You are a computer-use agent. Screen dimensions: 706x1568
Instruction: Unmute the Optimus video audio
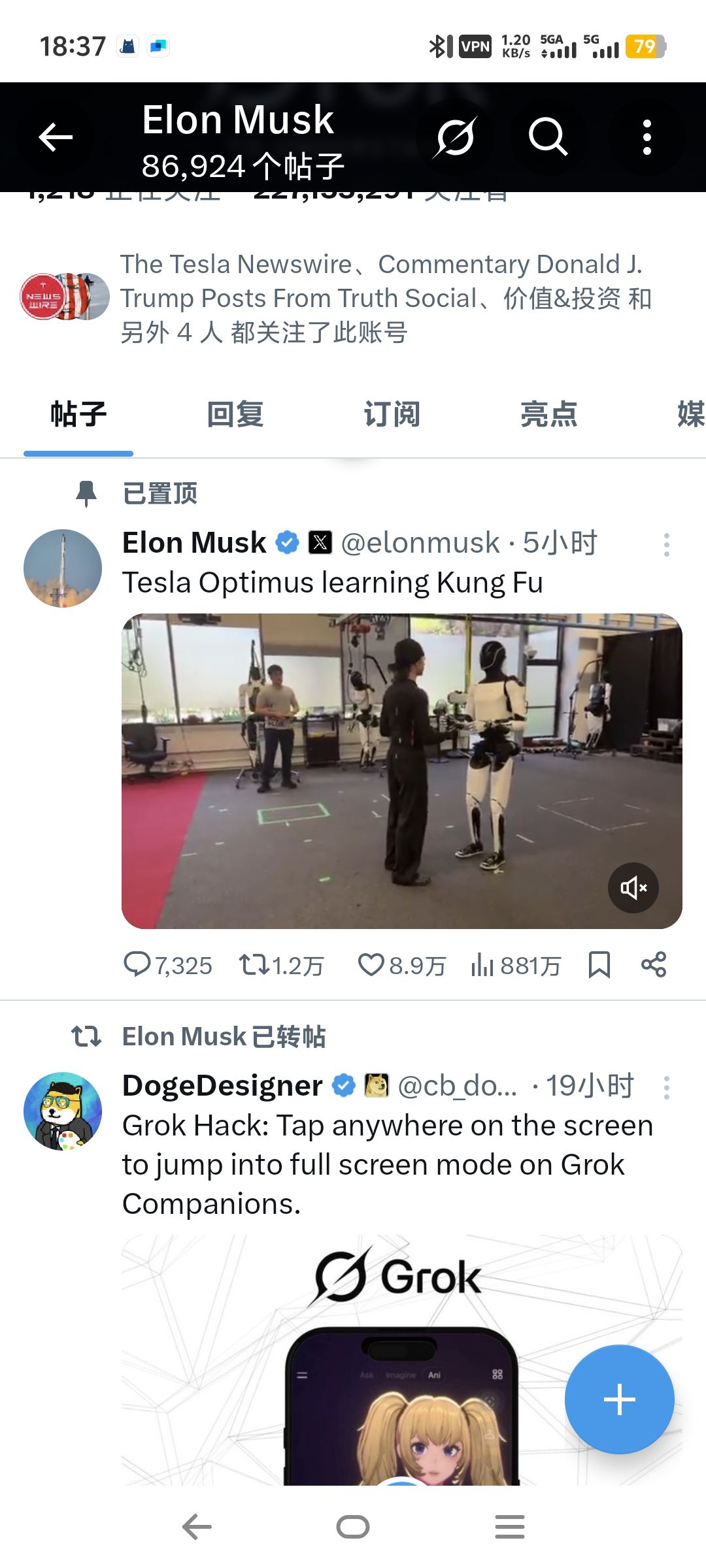tap(632, 887)
